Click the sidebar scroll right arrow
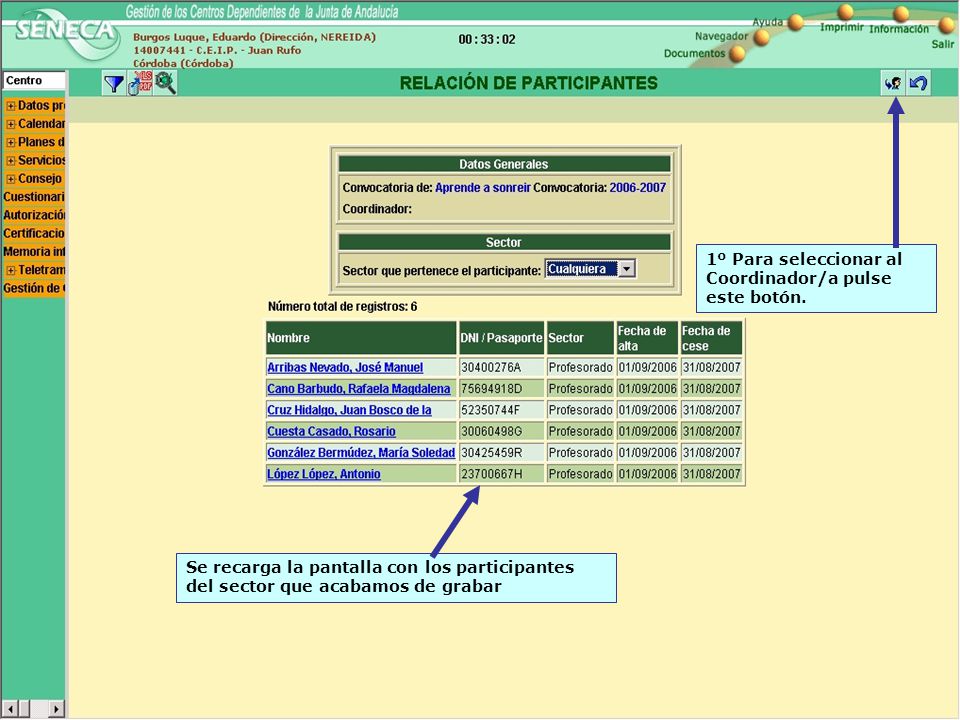 pyautogui.click(x=56, y=709)
